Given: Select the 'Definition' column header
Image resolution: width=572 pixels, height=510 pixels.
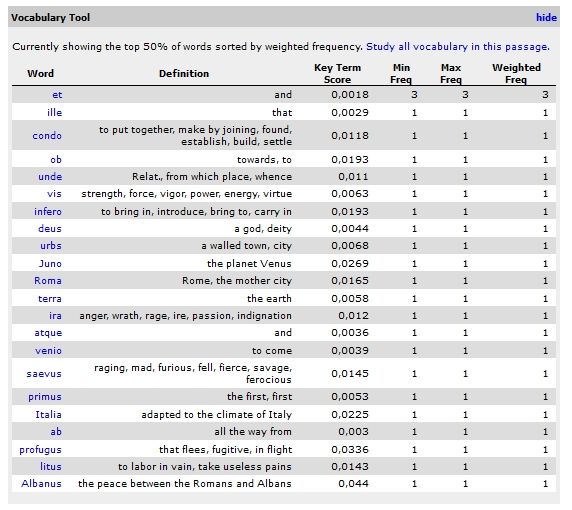Looking at the screenshot, I should click(184, 74).
